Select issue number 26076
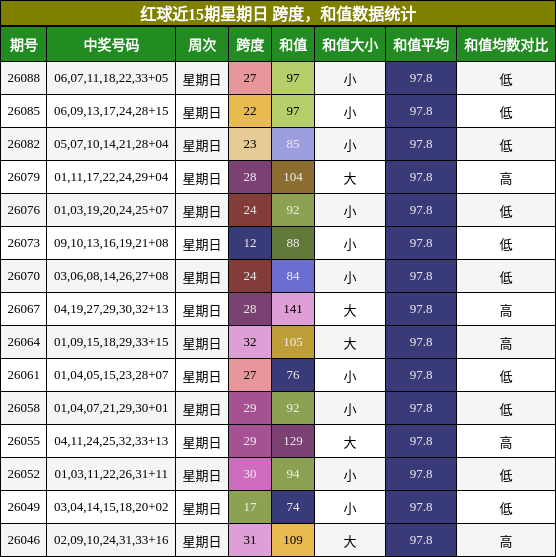The image size is (556, 557). click(23, 210)
